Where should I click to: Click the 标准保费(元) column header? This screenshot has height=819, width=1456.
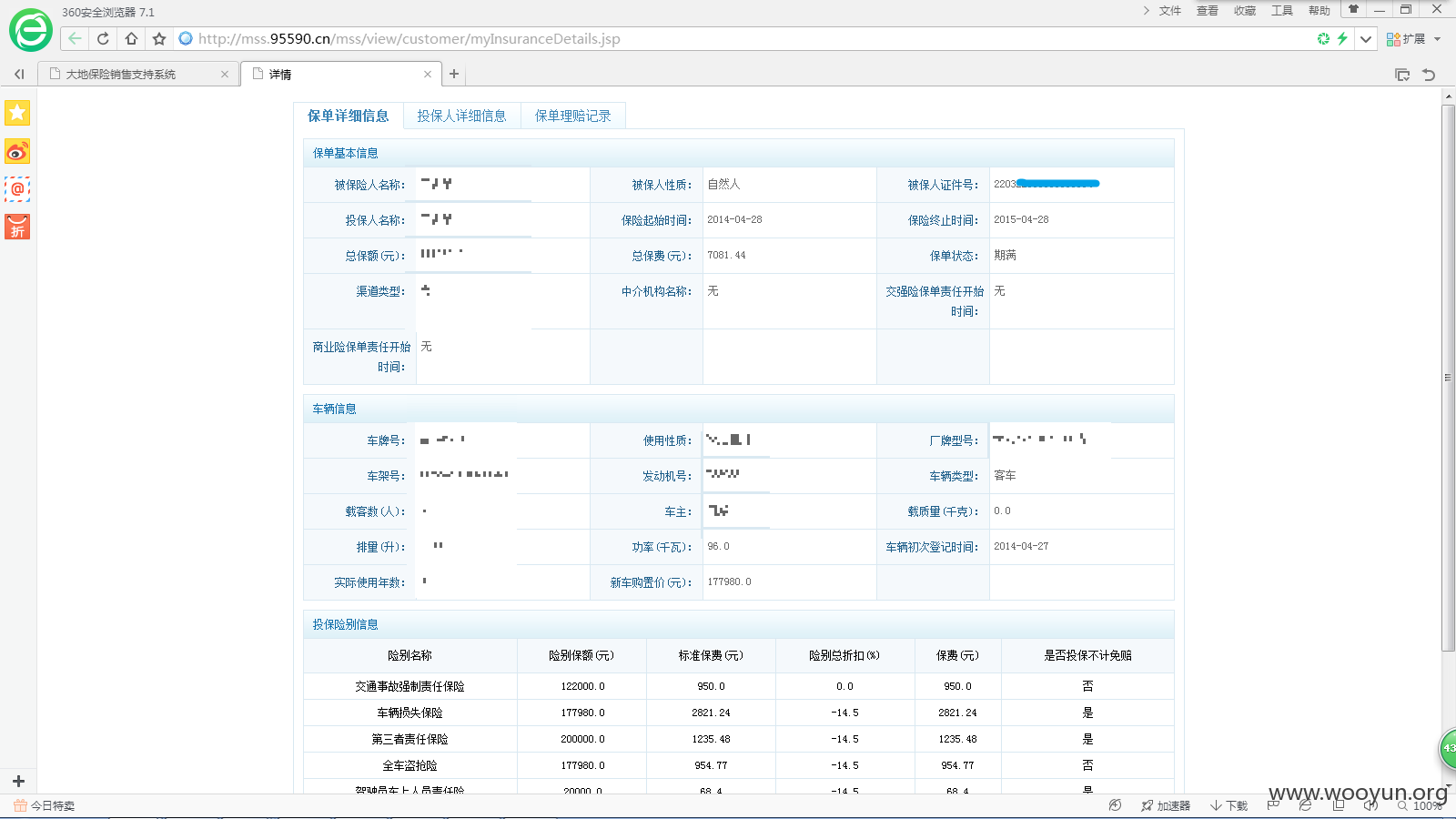click(711, 655)
